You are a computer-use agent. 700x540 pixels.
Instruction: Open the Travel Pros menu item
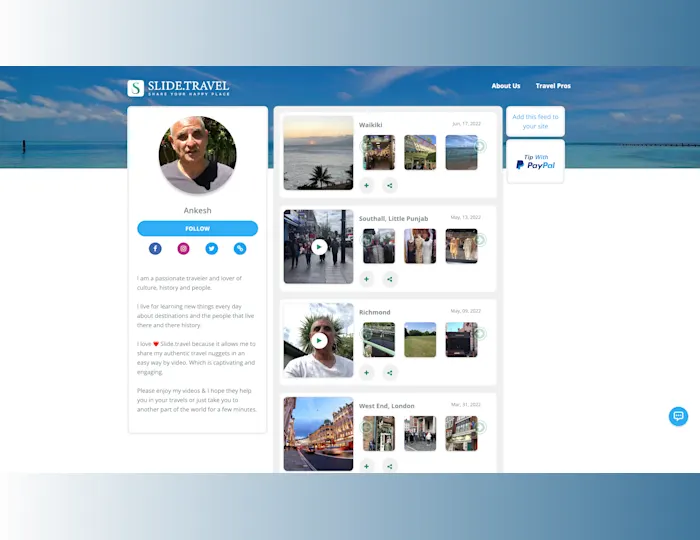tap(553, 86)
